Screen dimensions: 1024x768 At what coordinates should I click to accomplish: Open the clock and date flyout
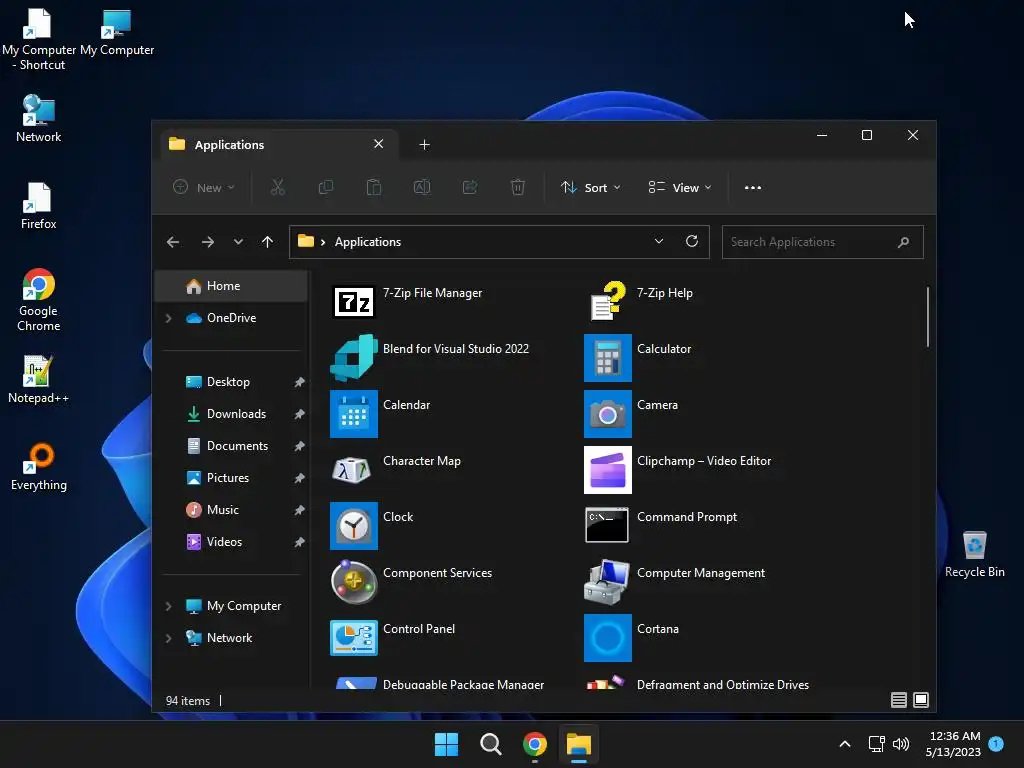[953, 744]
